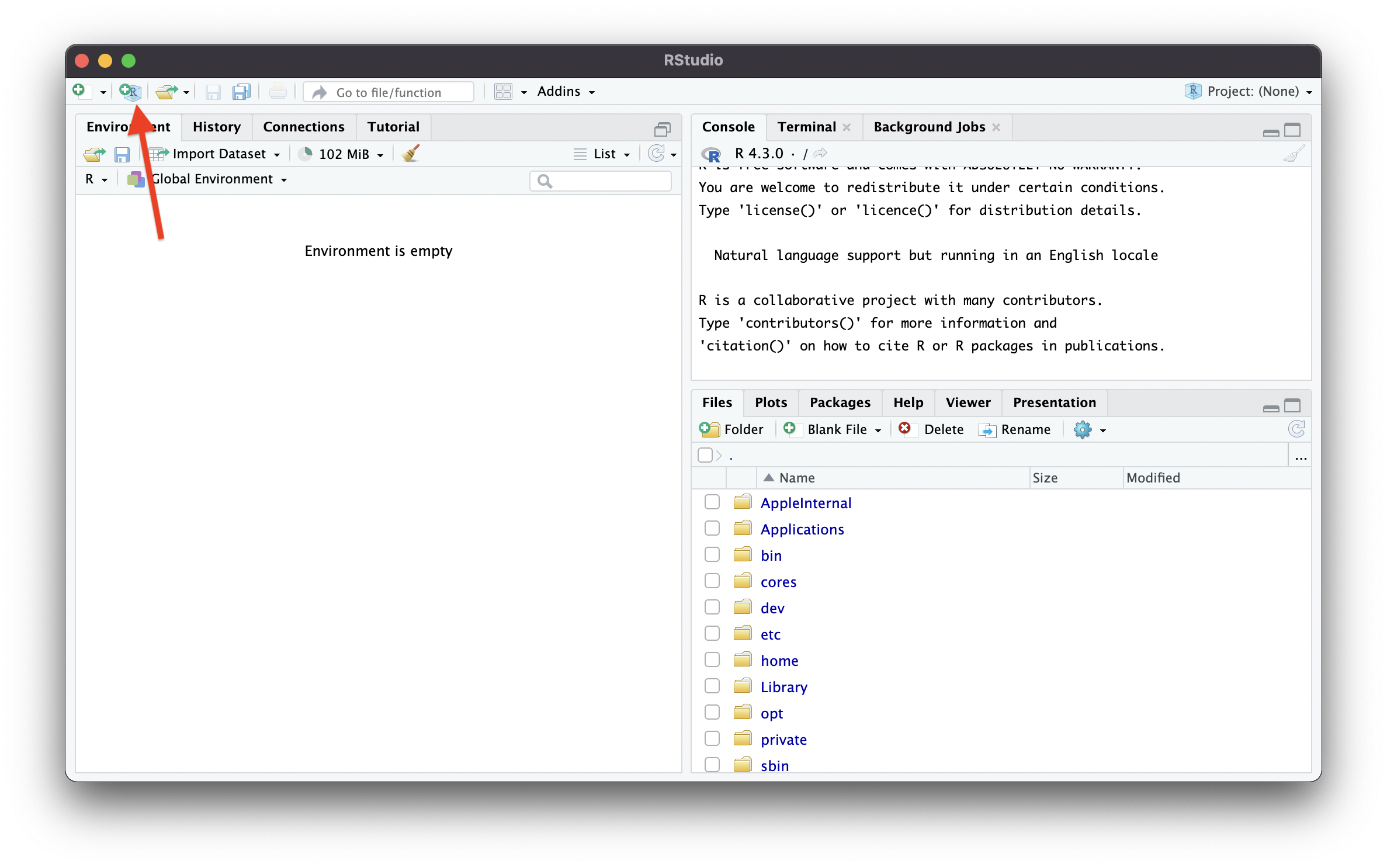The height and width of the screenshot is (868, 1387).
Task: Expand the Addins dropdown menu
Action: tap(565, 92)
